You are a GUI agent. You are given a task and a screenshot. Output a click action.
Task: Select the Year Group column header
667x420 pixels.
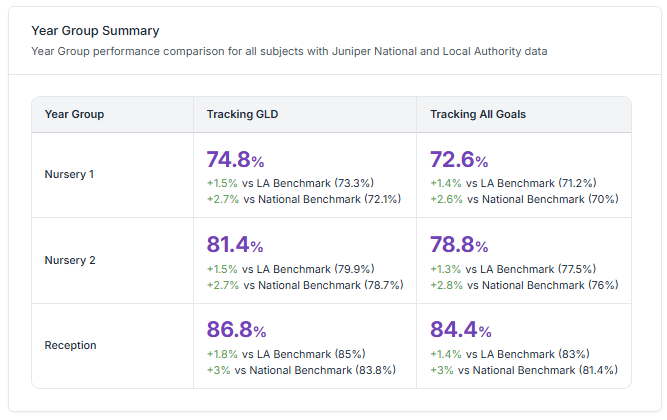[x=74, y=114]
